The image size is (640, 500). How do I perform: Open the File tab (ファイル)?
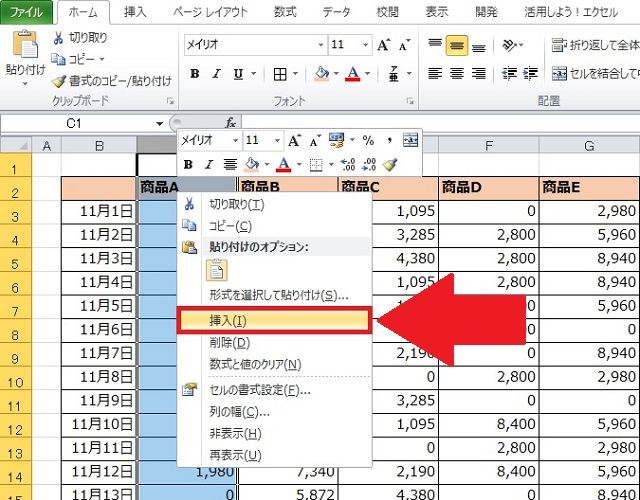click(x=27, y=12)
